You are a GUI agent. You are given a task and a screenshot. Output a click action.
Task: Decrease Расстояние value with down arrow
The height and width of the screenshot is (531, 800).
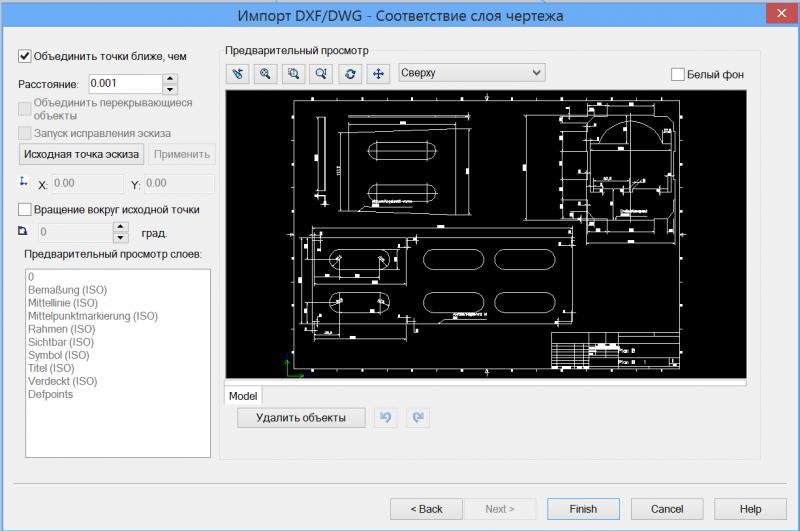coord(170,89)
